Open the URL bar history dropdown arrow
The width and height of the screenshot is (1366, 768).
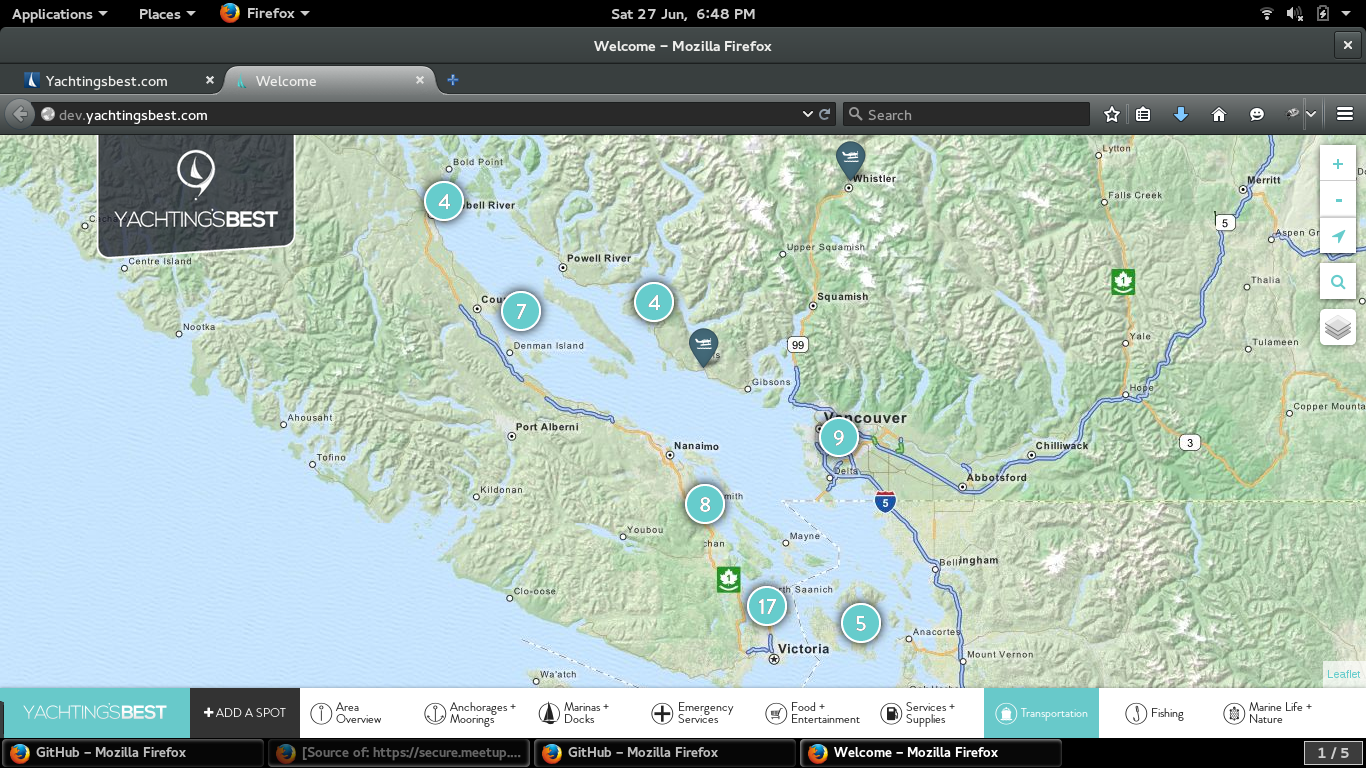click(x=808, y=115)
